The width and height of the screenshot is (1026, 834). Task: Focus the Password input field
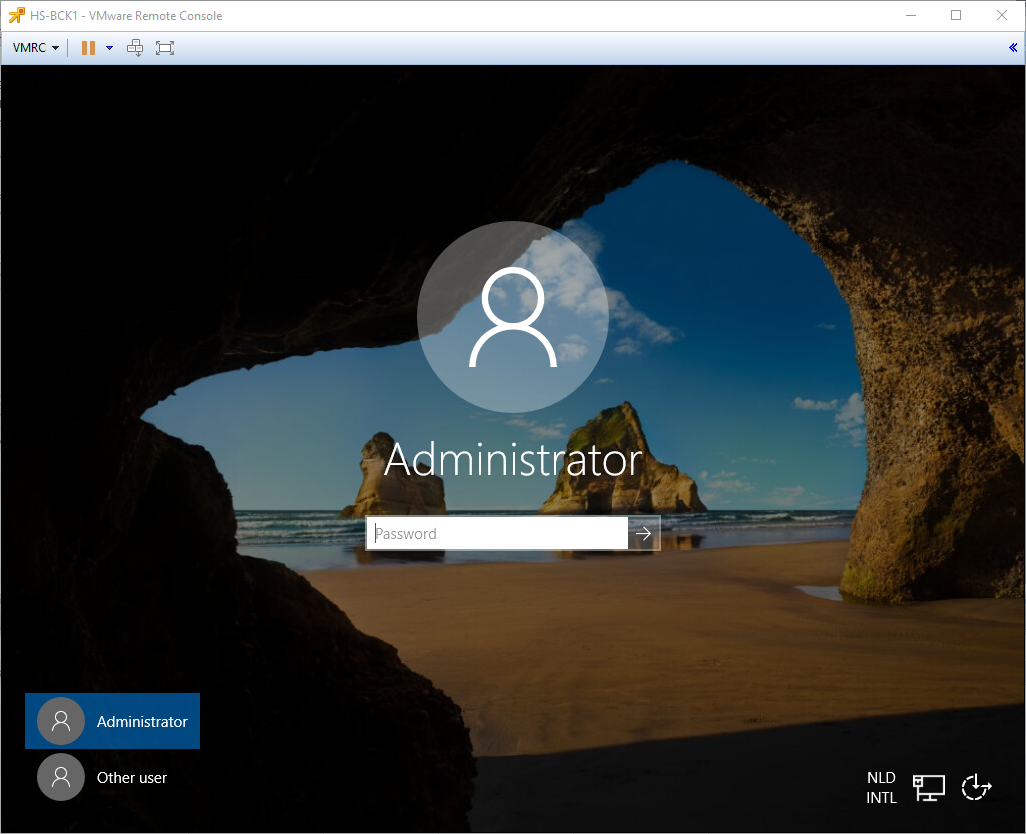coord(497,534)
